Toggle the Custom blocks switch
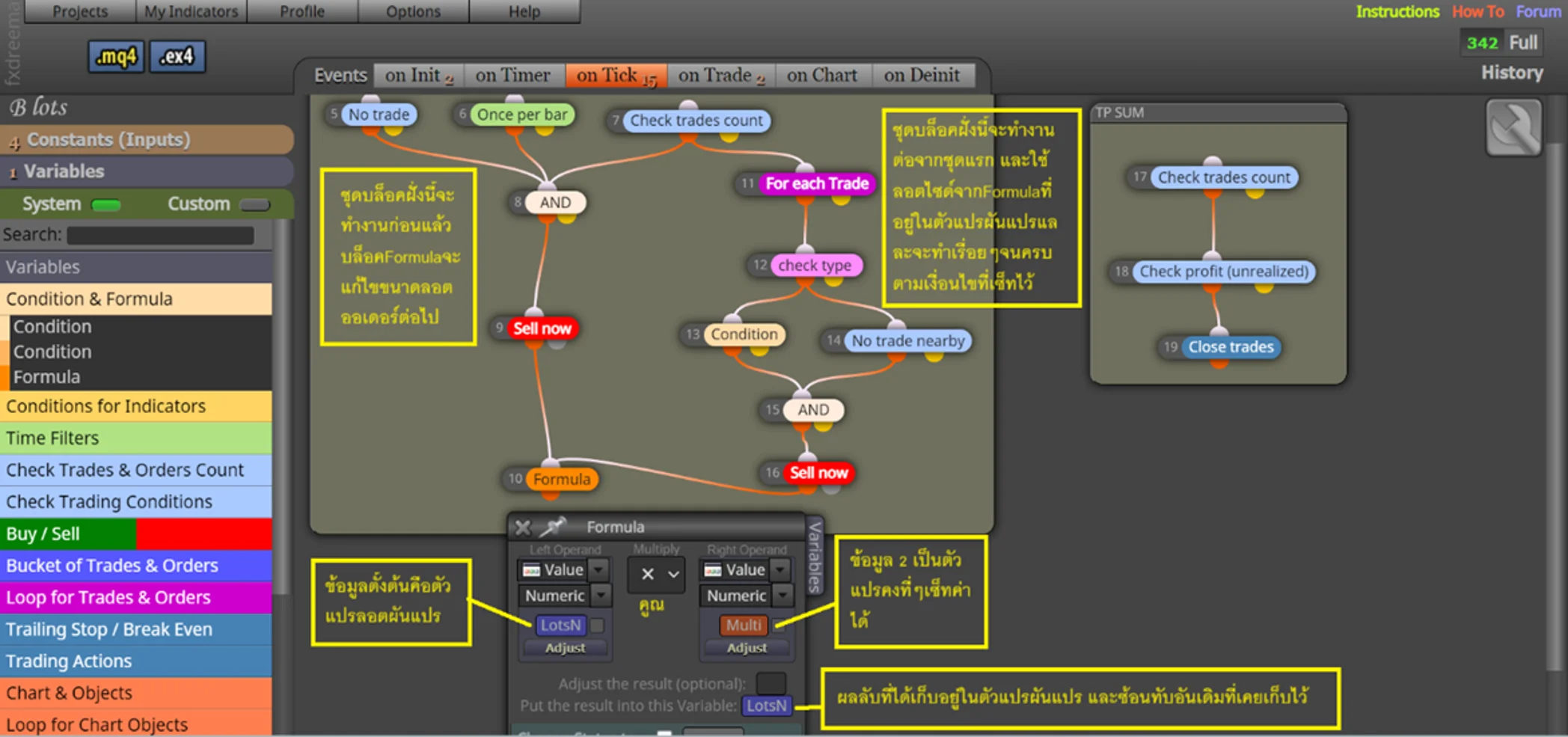This screenshot has height=737, width=1568. (254, 205)
